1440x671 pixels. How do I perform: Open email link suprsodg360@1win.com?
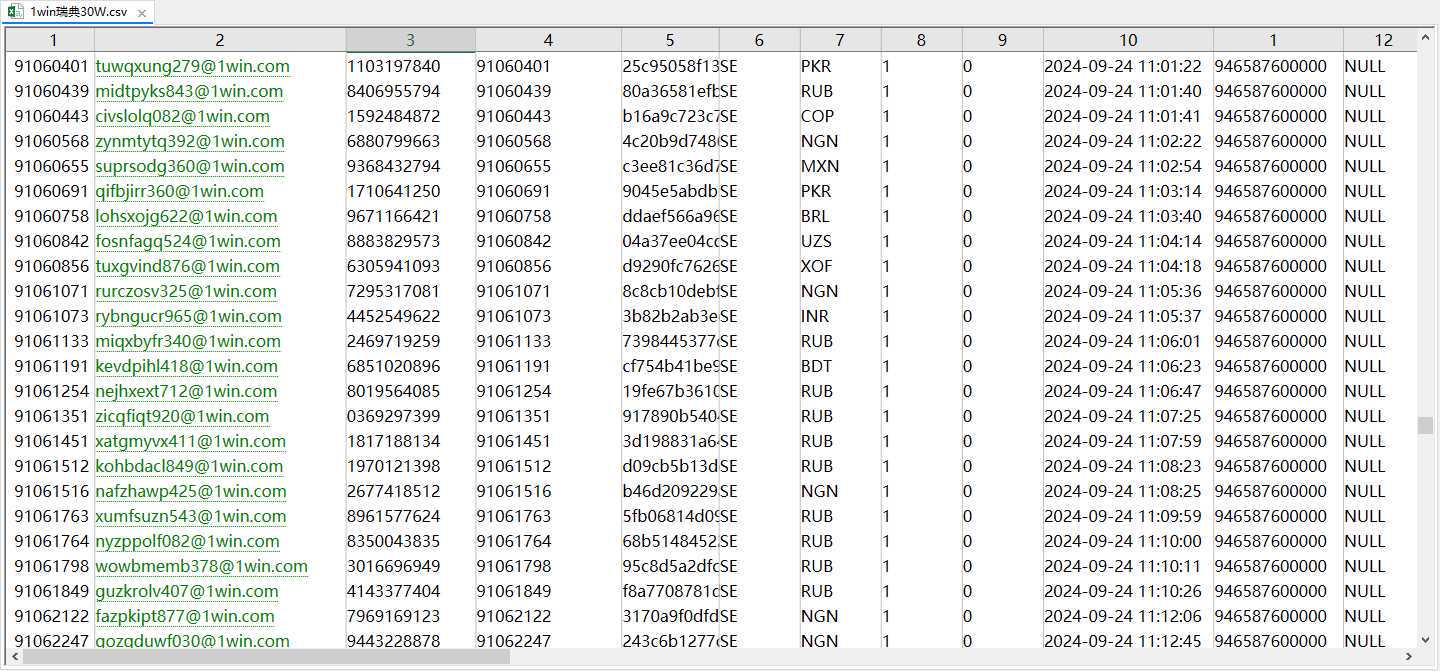[190, 166]
